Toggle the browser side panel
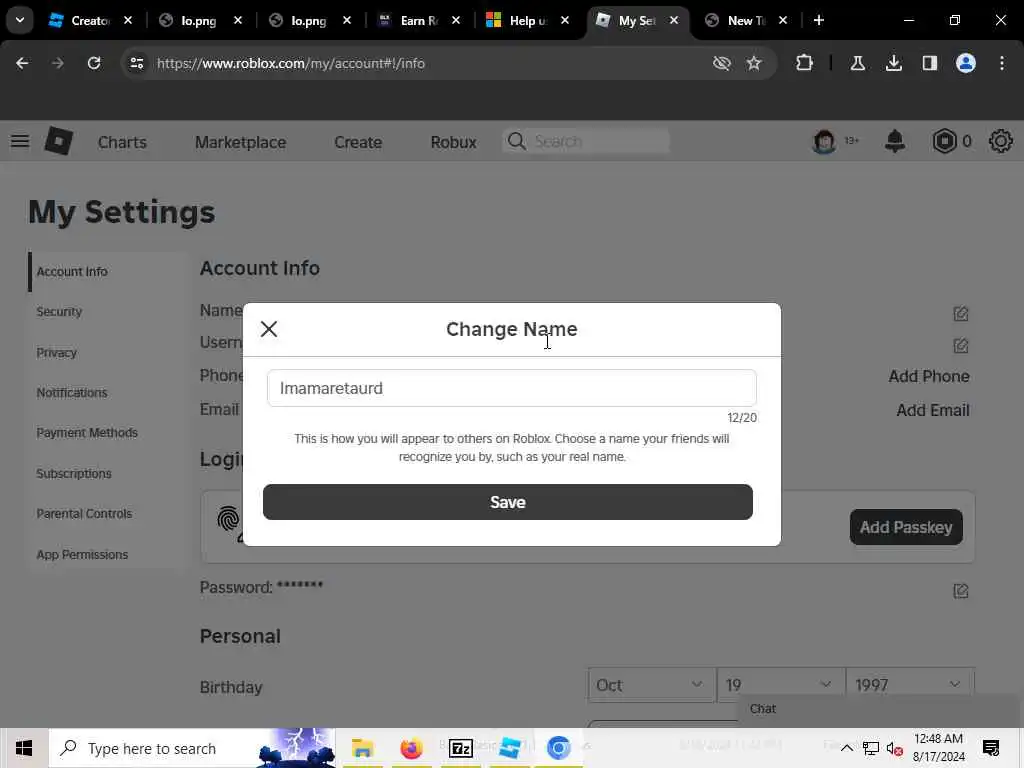The width and height of the screenshot is (1024, 768). tap(930, 63)
